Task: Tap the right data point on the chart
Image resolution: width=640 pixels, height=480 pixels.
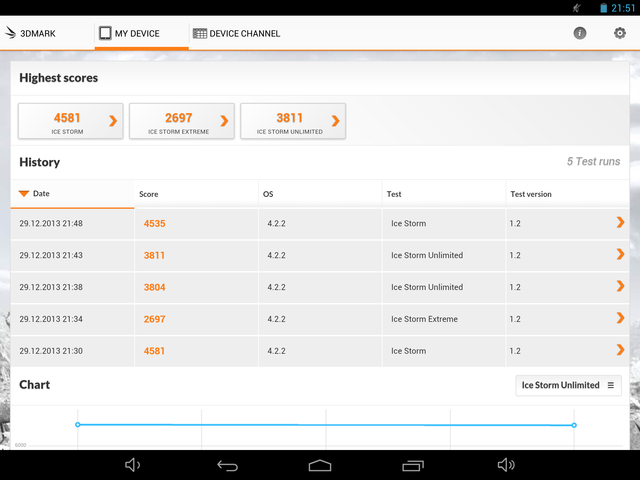Action: pyautogui.click(x=574, y=425)
